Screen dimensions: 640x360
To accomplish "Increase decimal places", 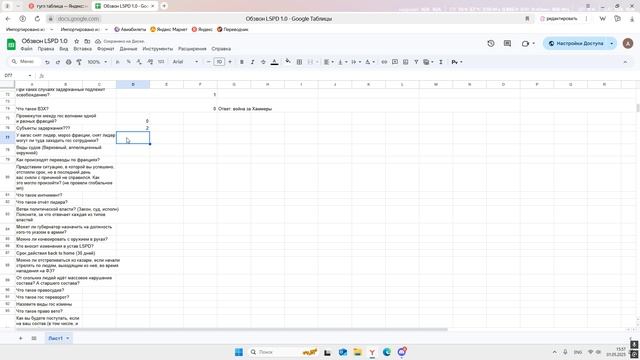I will (150, 62).
